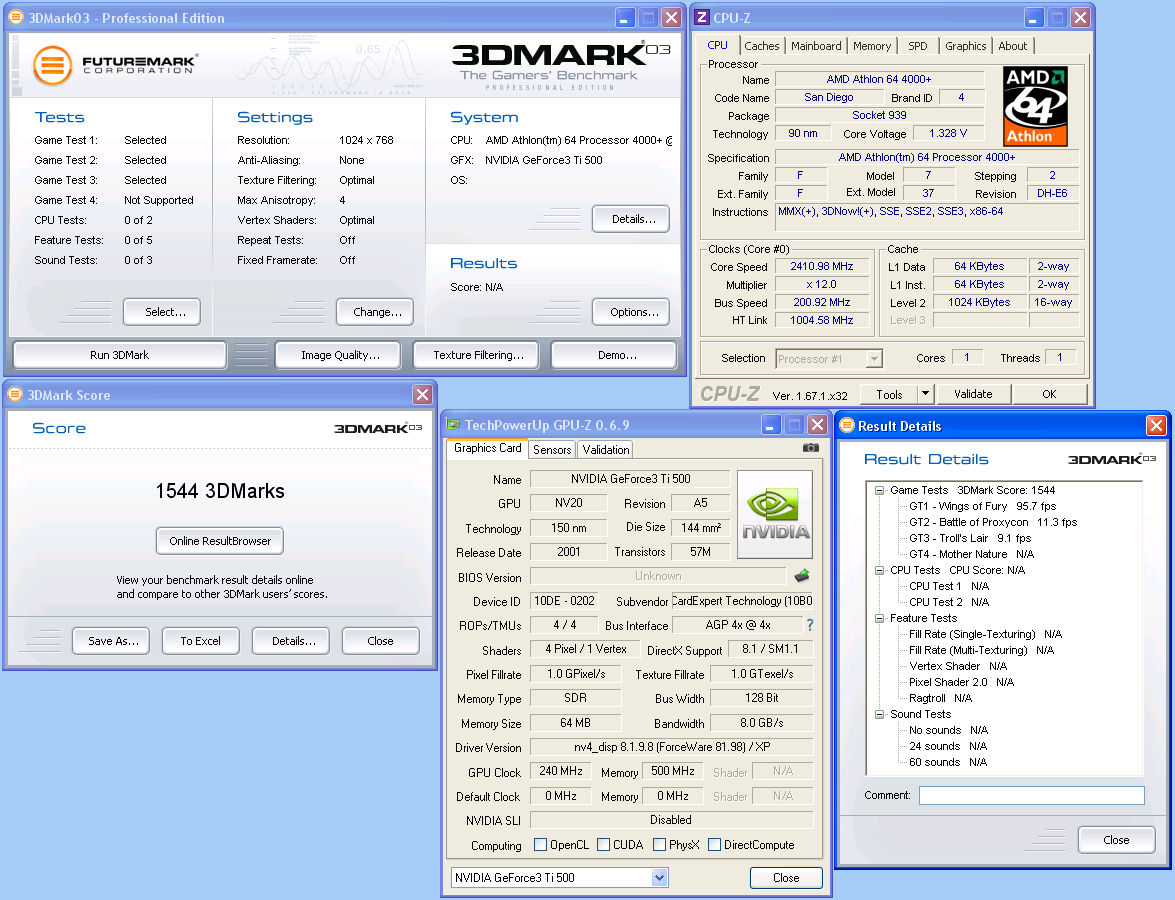
Task: Select the GT1 - Wings of Fury result row
Action: (x=982, y=507)
